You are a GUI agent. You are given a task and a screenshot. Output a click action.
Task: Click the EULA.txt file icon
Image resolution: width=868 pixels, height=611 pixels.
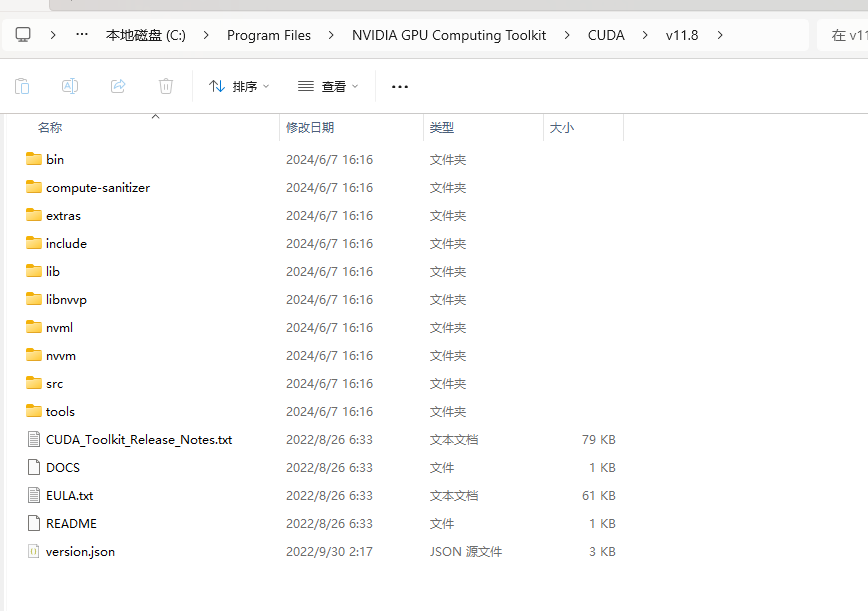34,495
